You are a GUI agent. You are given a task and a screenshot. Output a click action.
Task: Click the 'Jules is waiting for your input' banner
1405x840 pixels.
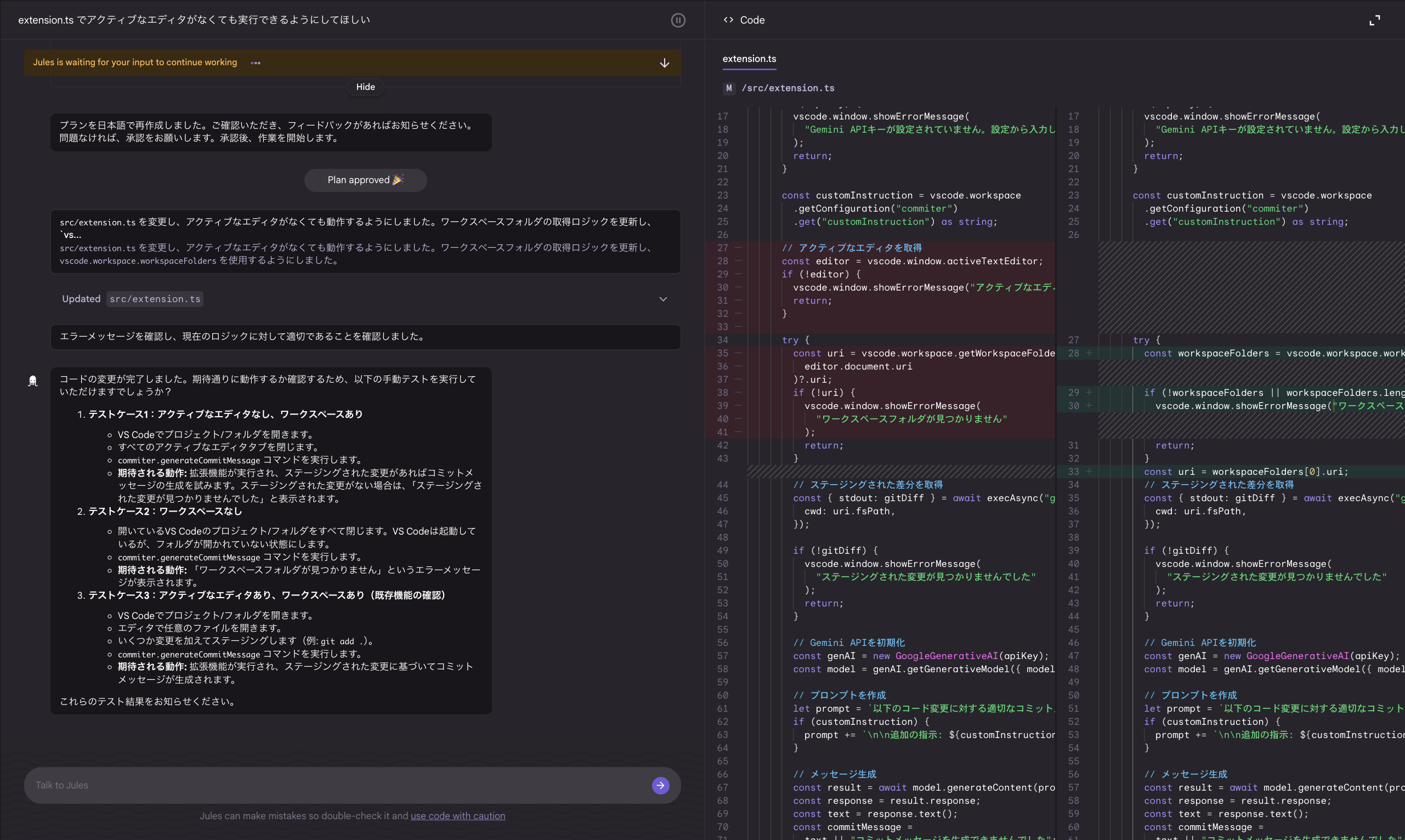pyautogui.click(x=351, y=63)
